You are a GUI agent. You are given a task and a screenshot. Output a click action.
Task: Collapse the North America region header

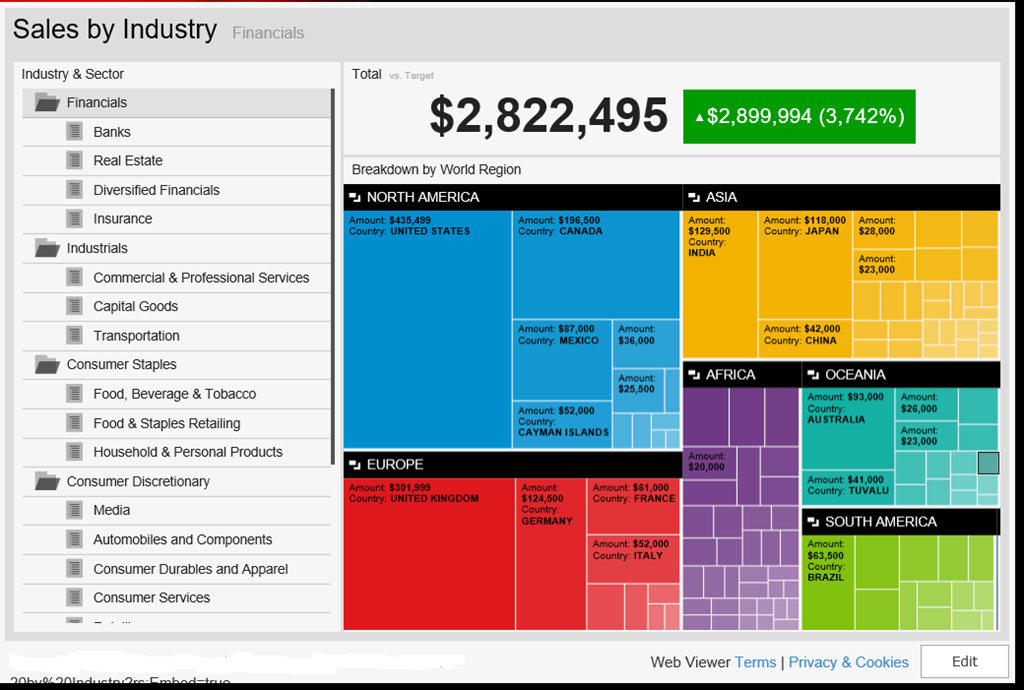(355, 198)
